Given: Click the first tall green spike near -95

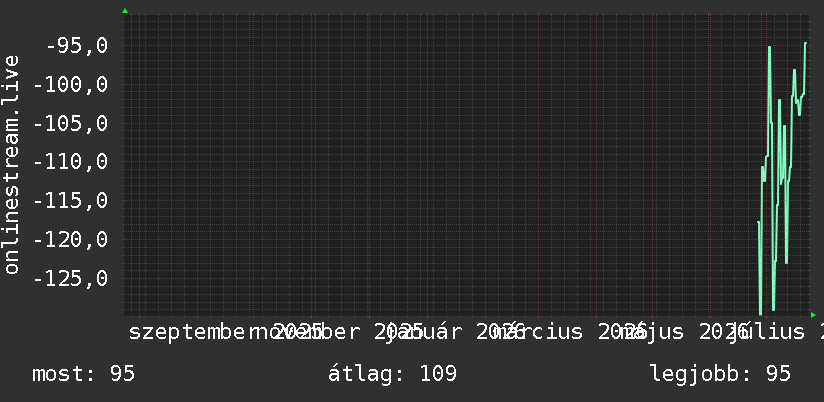Looking at the screenshot, I should 769,47.
